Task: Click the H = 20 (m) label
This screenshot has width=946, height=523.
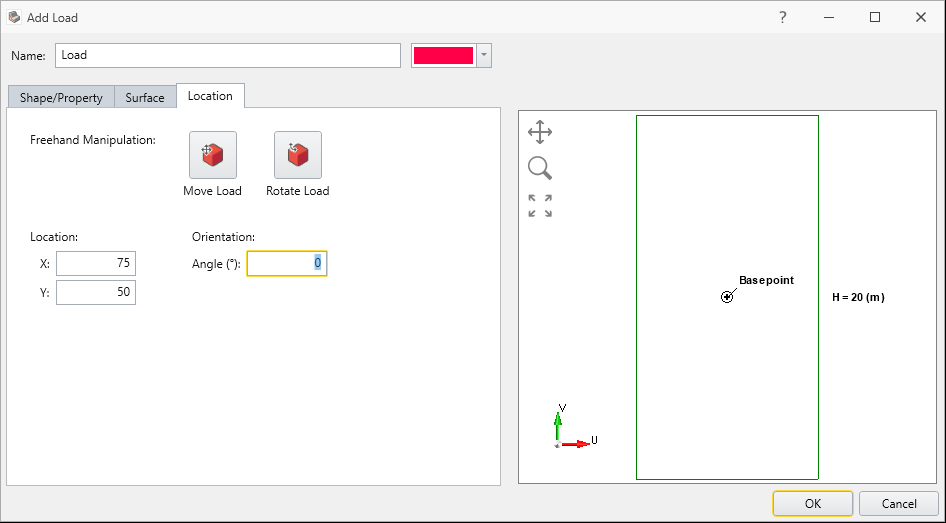Action: pyautogui.click(x=858, y=297)
